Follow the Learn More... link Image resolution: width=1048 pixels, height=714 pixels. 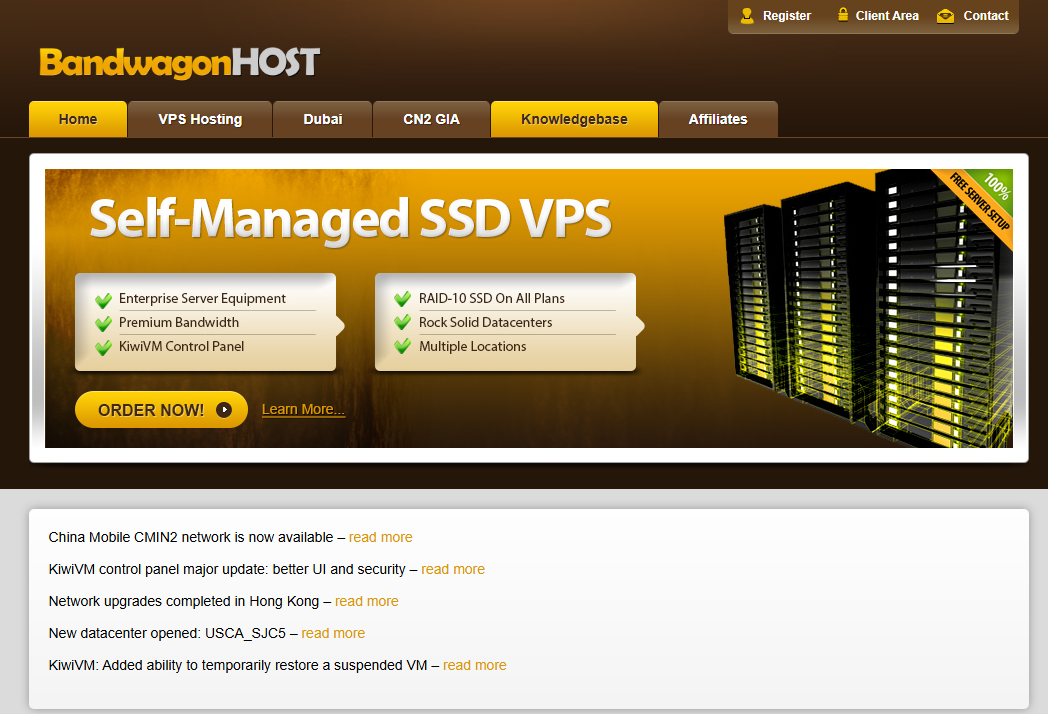pyautogui.click(x=303, y=409)
